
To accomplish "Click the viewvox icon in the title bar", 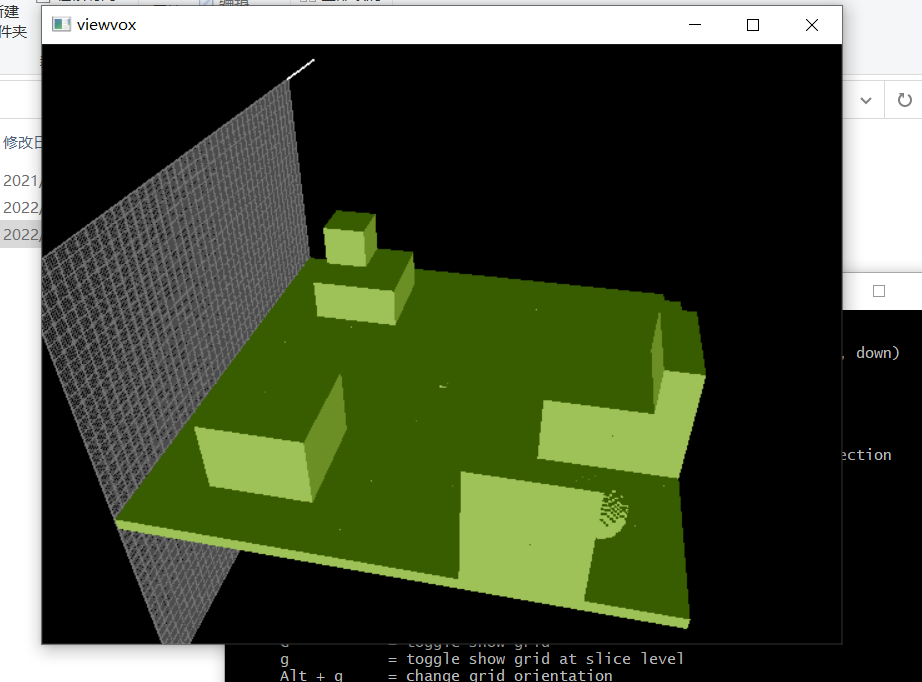I will [x=59, y=24].
